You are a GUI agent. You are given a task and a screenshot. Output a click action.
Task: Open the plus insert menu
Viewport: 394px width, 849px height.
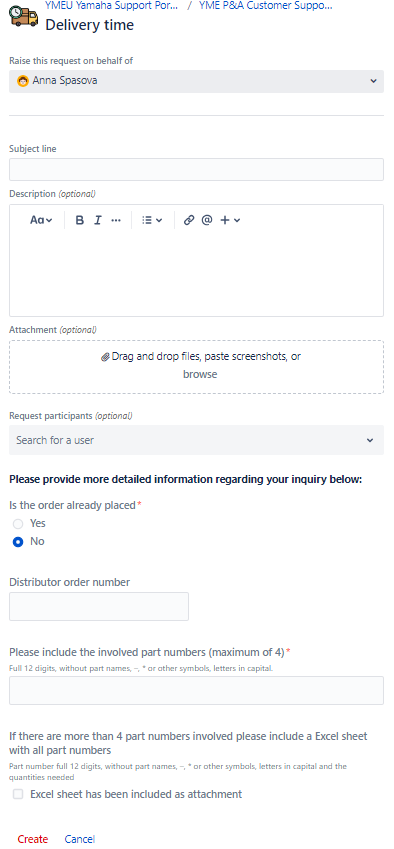[230, 220]
